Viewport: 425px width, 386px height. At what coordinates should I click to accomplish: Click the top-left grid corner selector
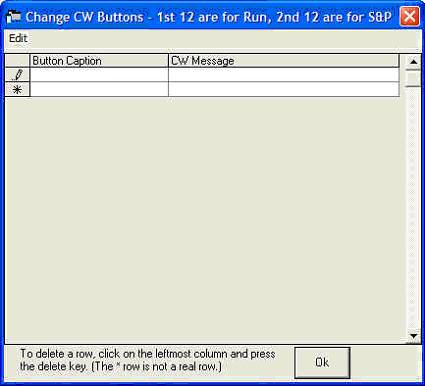click(17, 61)
